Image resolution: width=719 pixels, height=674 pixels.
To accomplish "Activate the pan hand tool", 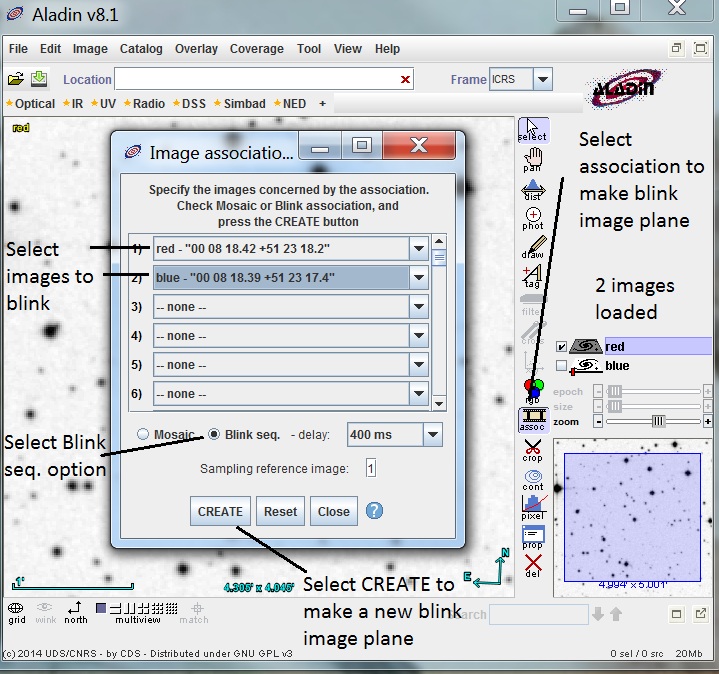I will [533, 160].
